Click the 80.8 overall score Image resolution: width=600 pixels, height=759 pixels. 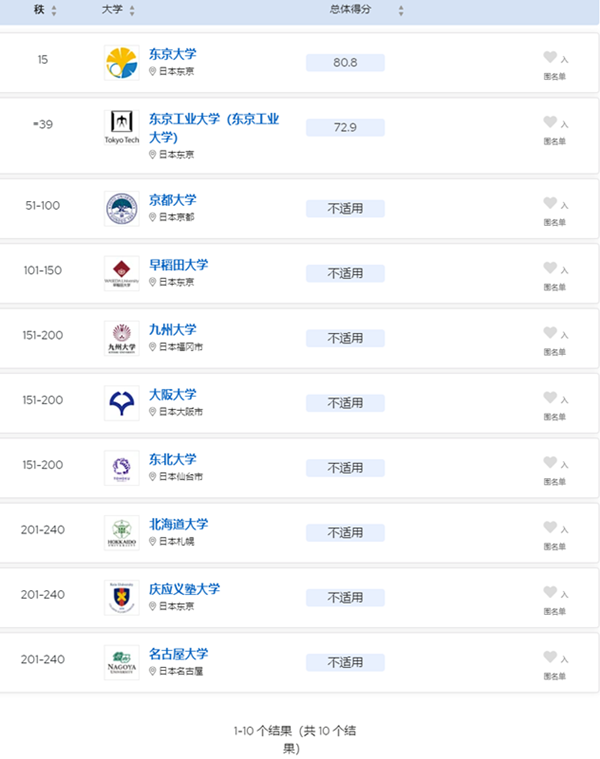(x=345, y=62)
